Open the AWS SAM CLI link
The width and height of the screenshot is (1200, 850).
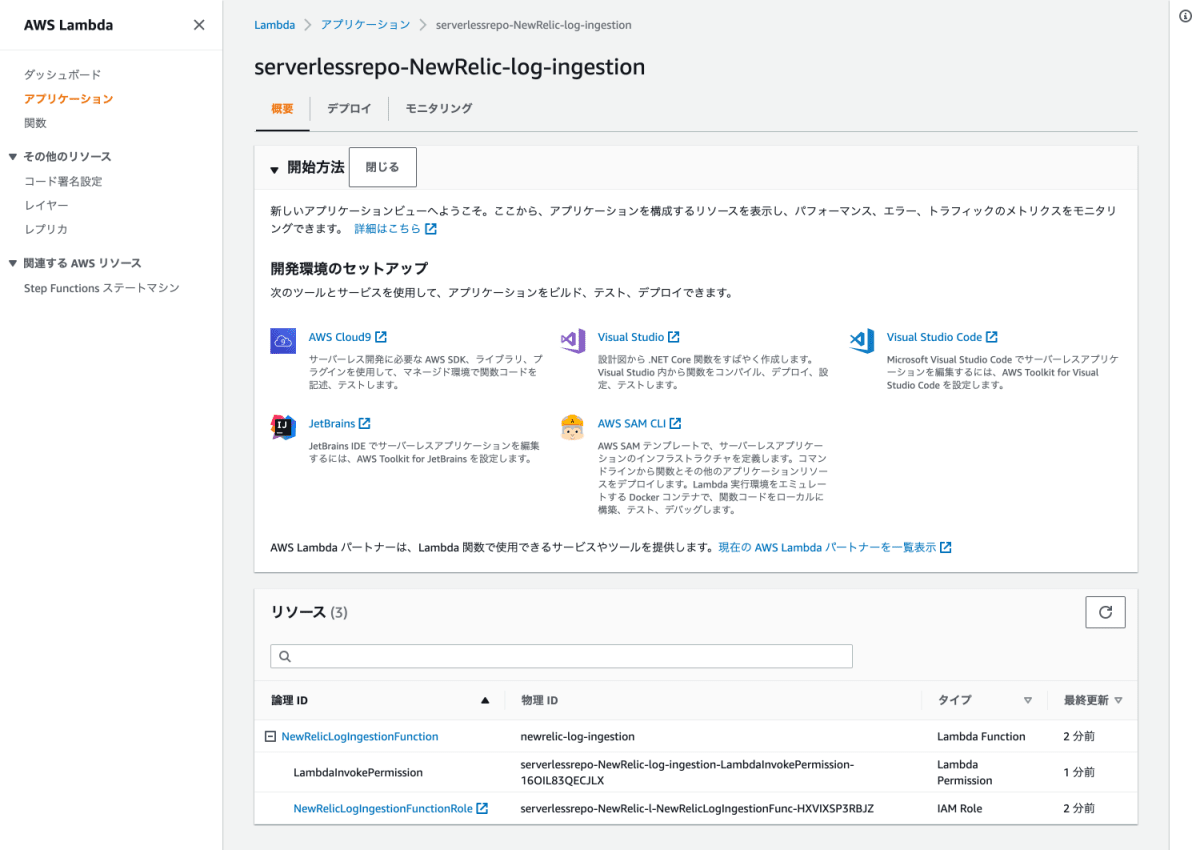click(x=632, y=423)
